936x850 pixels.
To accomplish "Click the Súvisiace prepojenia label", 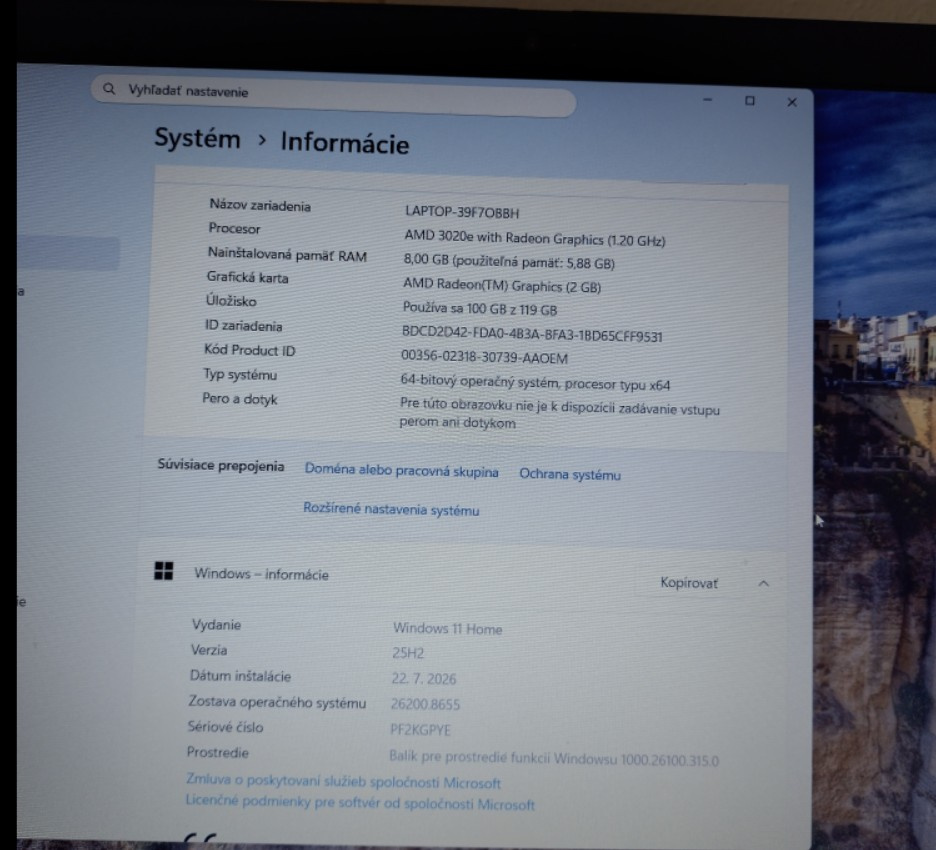I will click(x=220, y=465).
